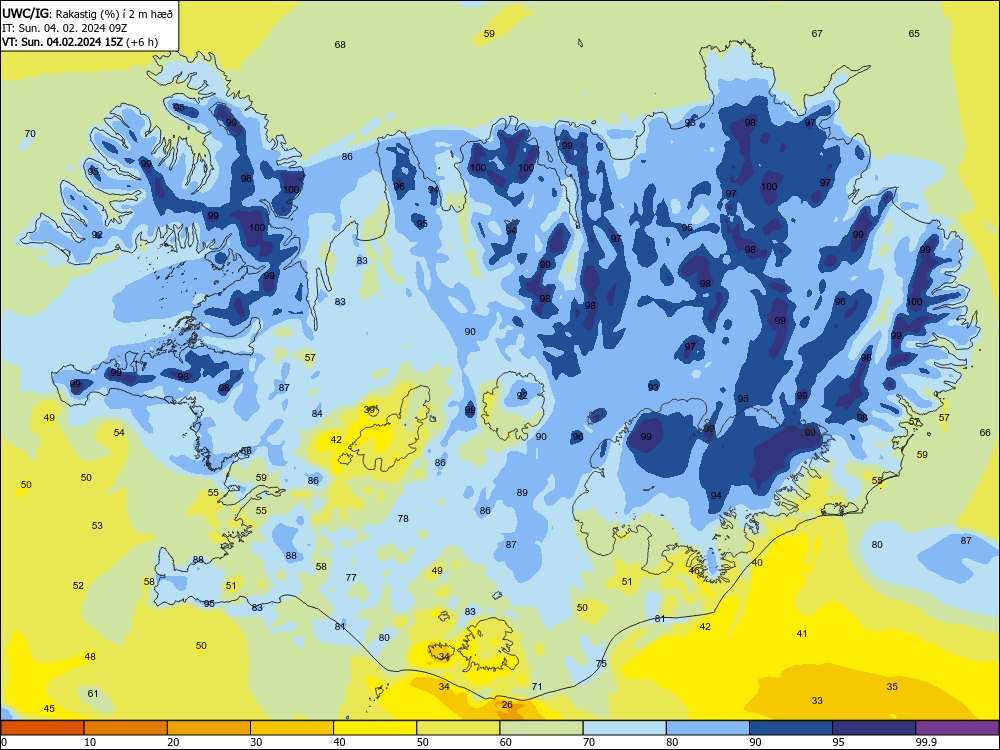Click the humidity value 52 on the map

click(78, 585)
